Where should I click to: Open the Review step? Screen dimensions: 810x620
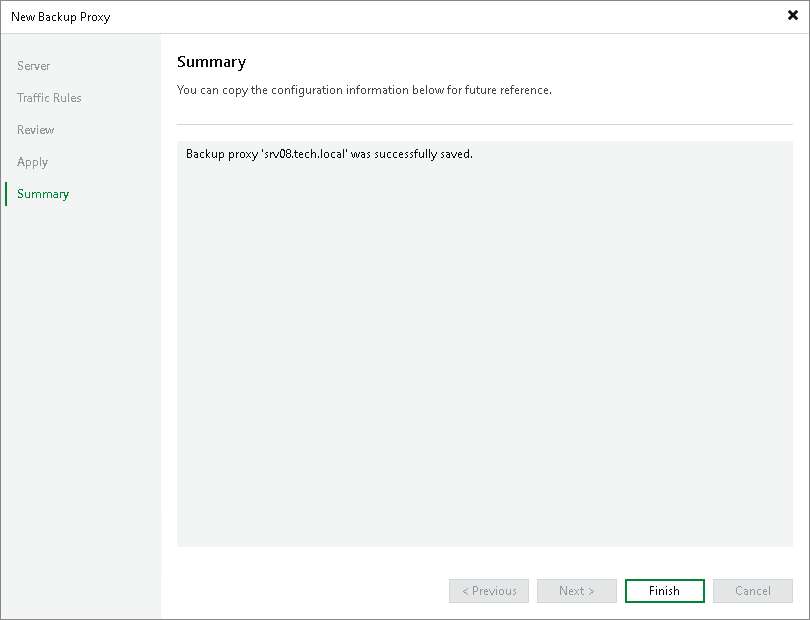[36, 130]
